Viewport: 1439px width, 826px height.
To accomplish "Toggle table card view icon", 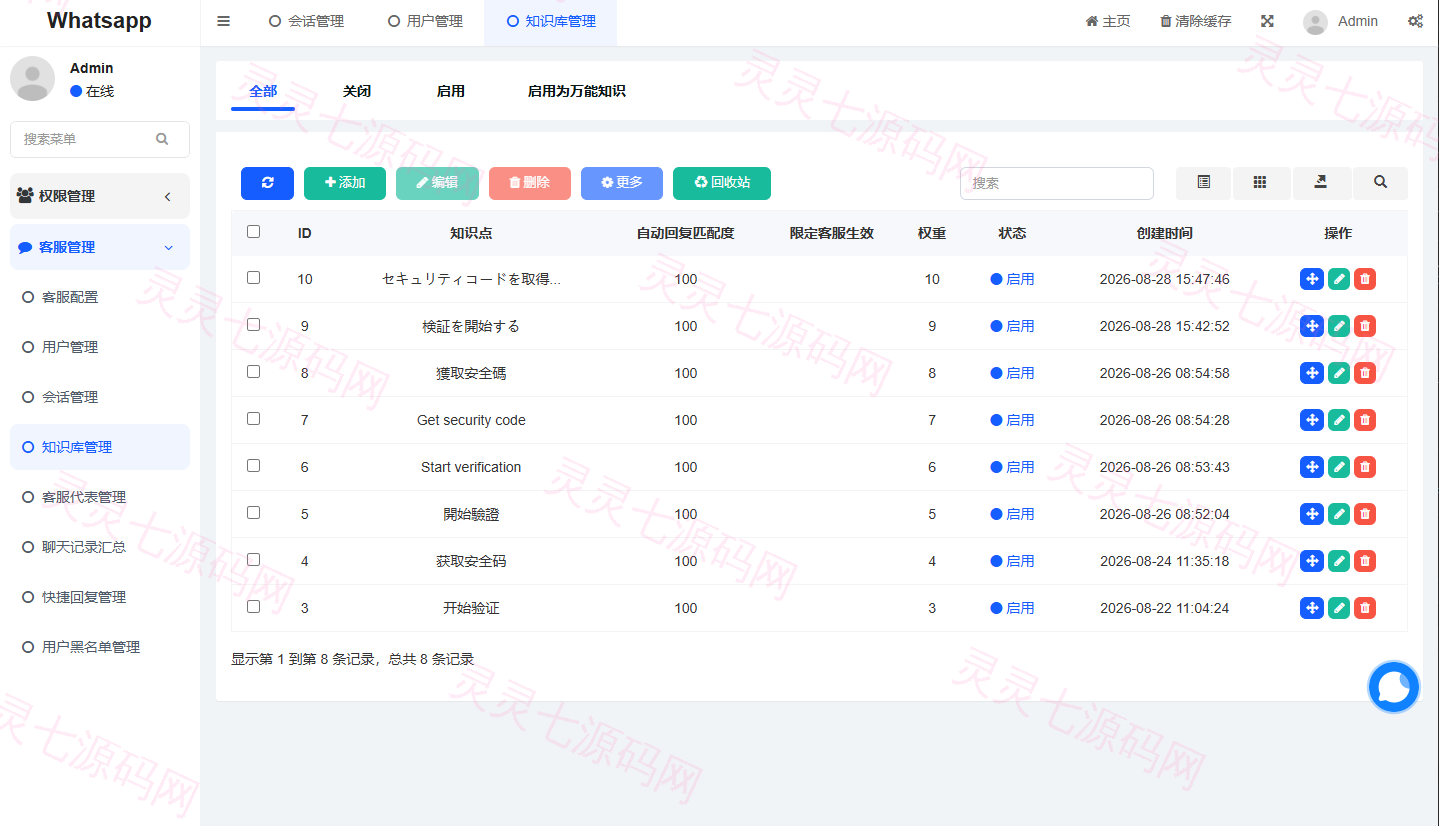I will tap(1203, 183).
